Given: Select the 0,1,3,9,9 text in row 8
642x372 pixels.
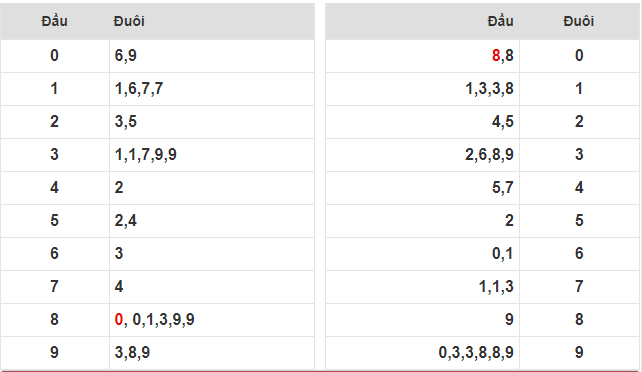Looking at the screenshot, I should pos(163,319).
